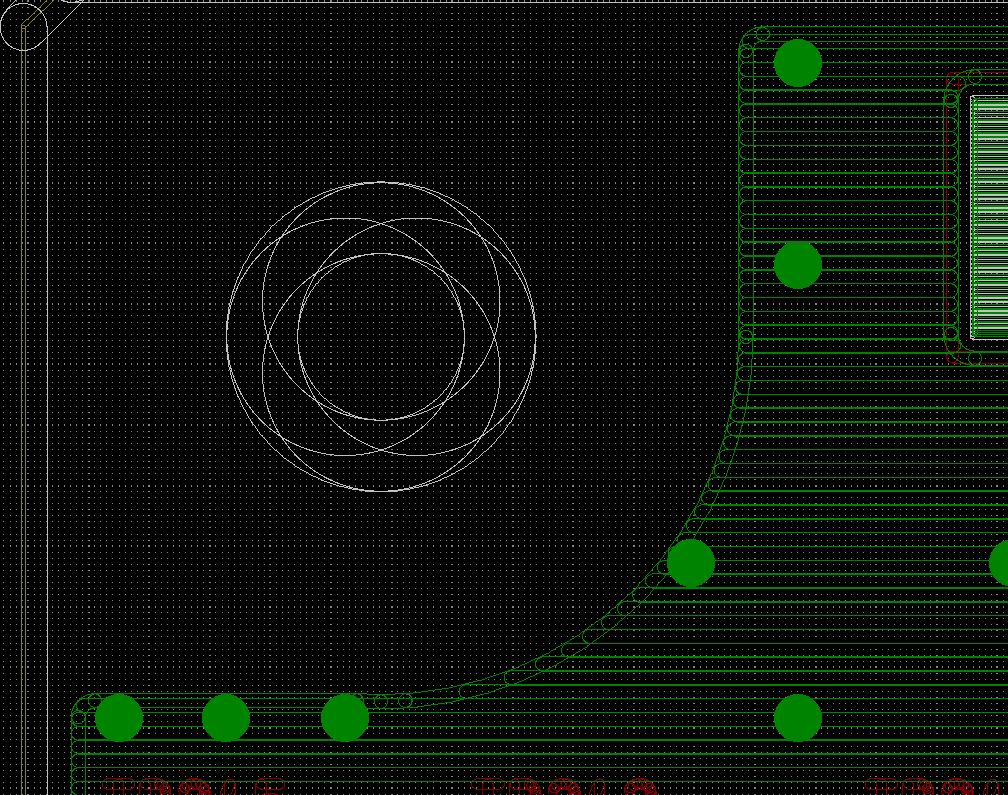Select the green via left of the hatched pad
Viewport: 1008px width, 795px height.
[798, 265]
